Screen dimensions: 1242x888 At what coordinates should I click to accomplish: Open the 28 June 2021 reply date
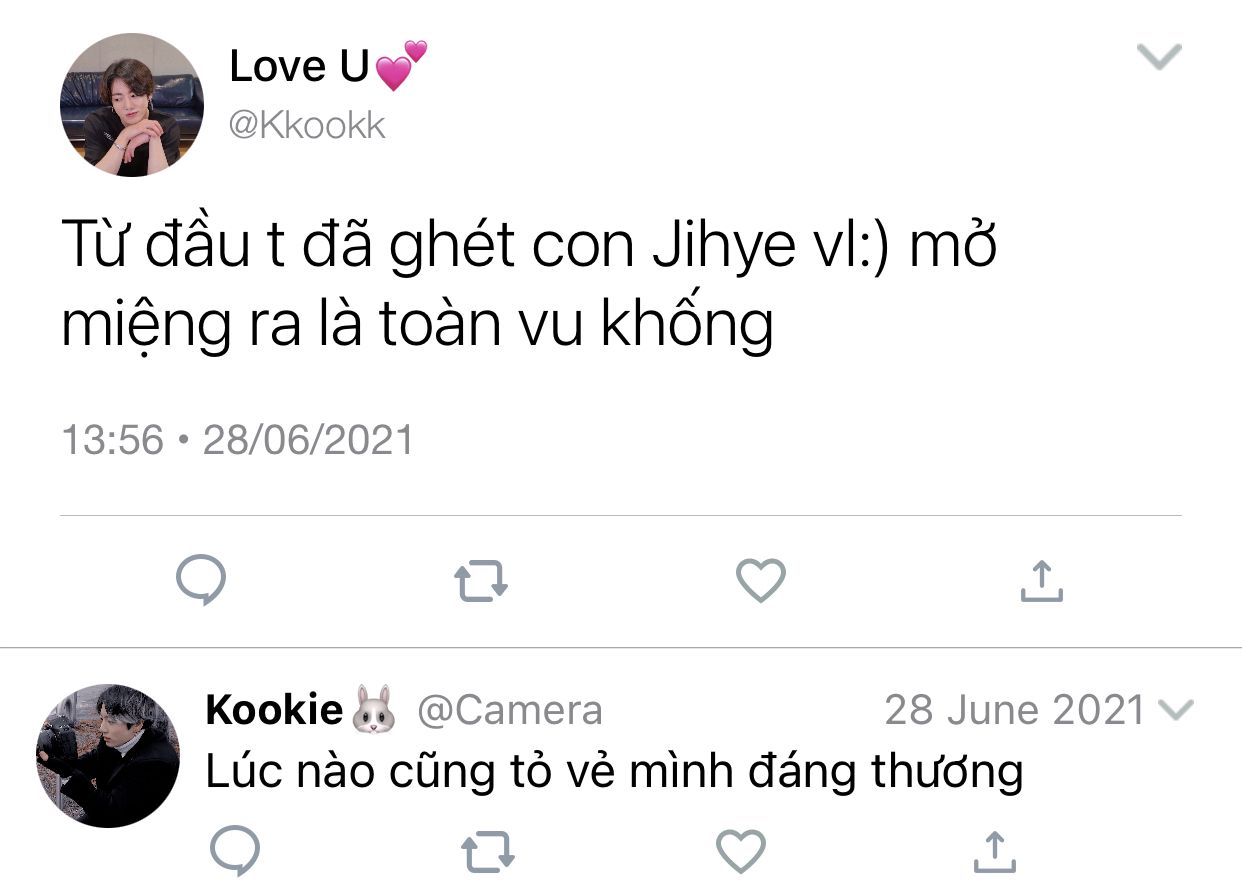pyautogui.click(x=1015, y=710)
